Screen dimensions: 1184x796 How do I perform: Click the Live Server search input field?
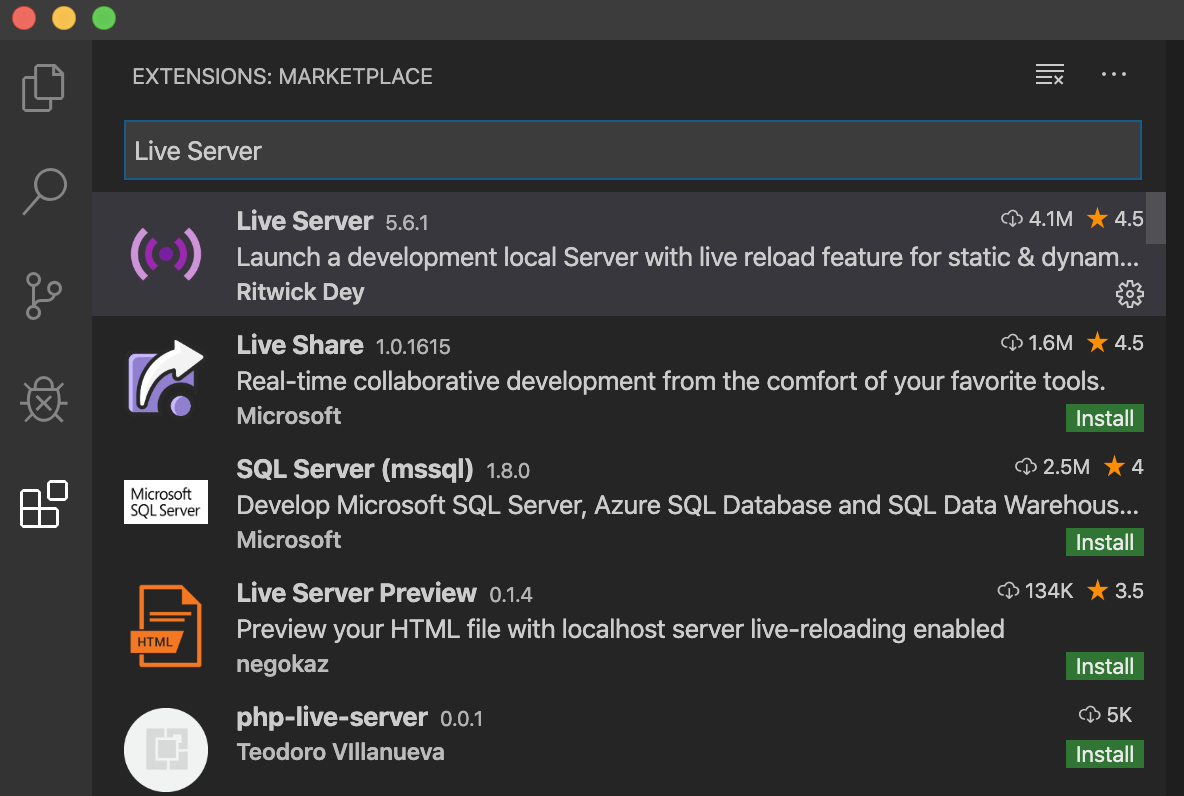coord(633,150)
